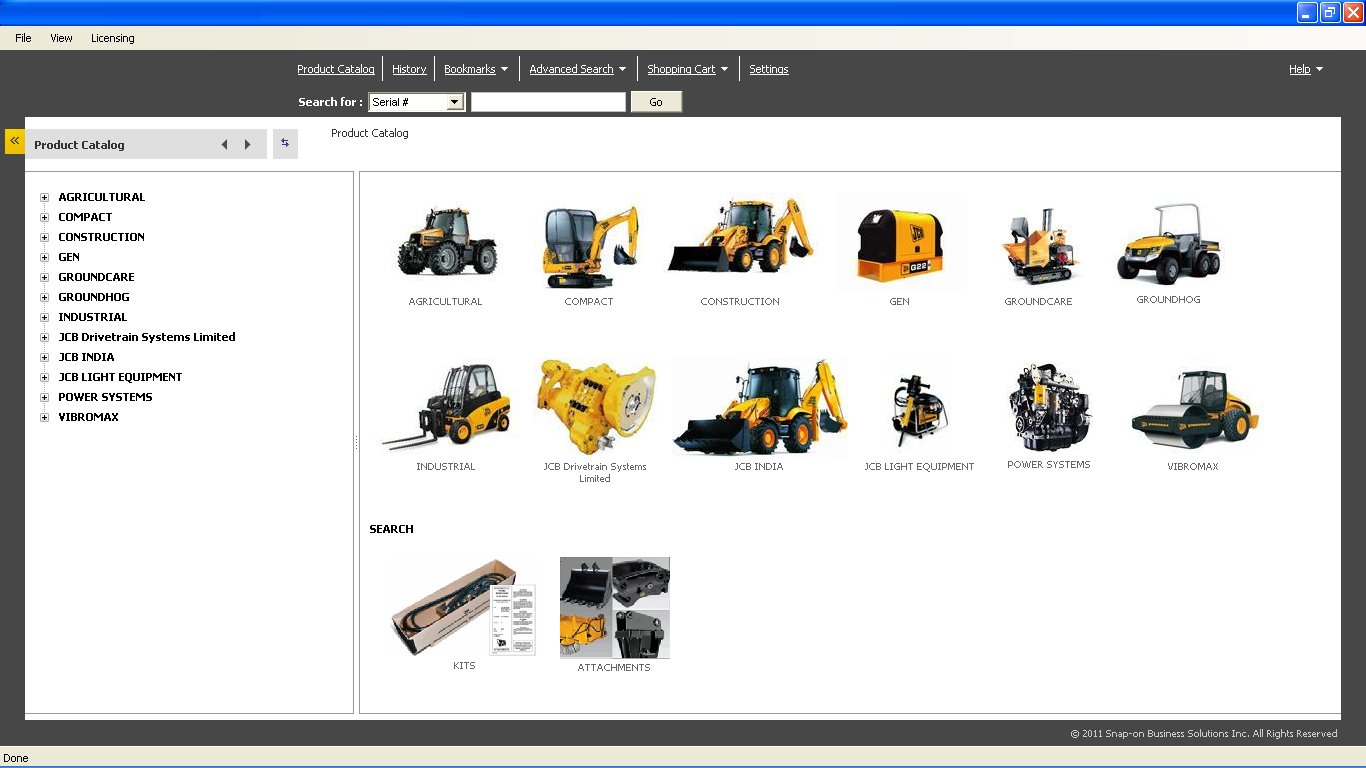Collapse the side panel with yellow chevron

coord(15,141)
